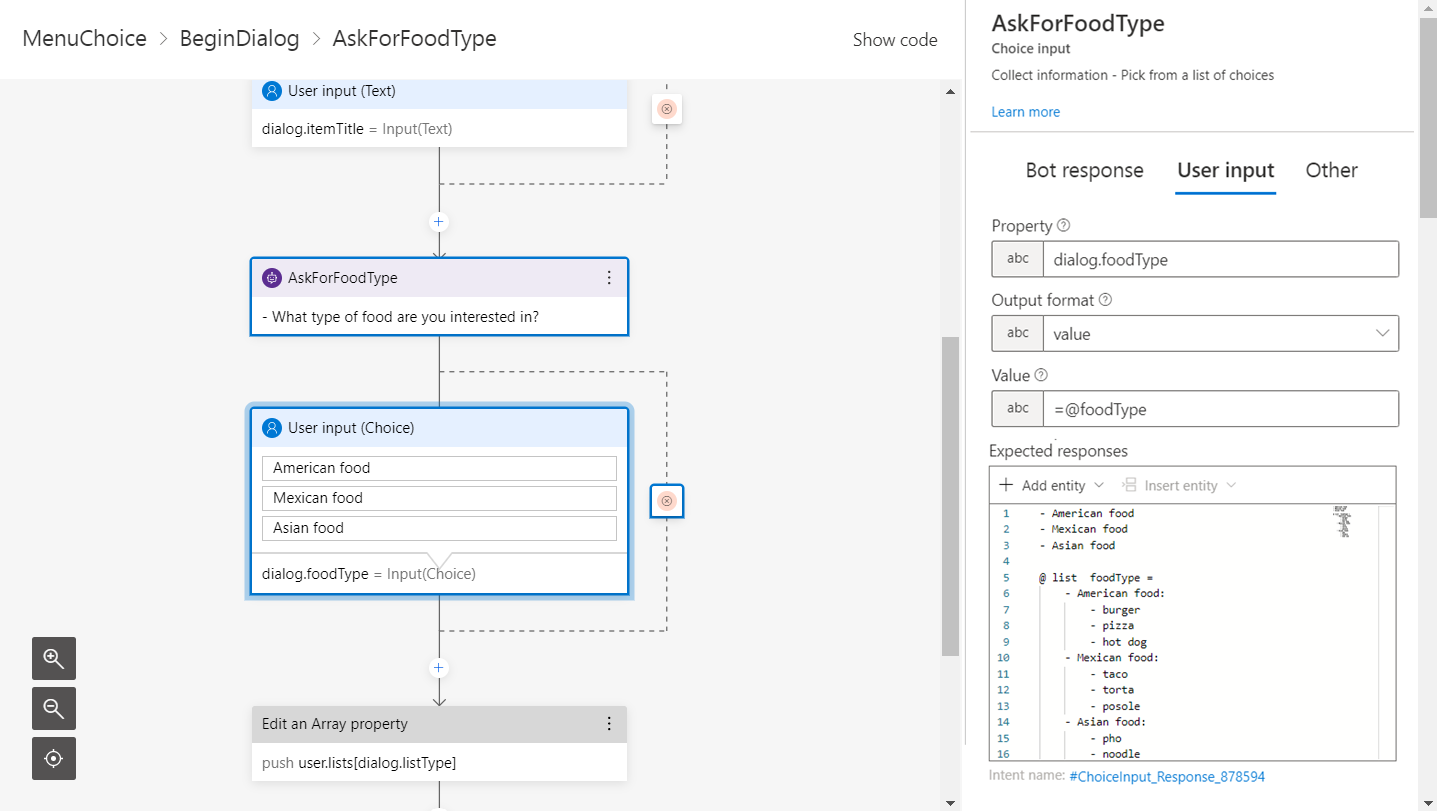Click the plus button above AskForFoodType node

click(x=438, y=222)
